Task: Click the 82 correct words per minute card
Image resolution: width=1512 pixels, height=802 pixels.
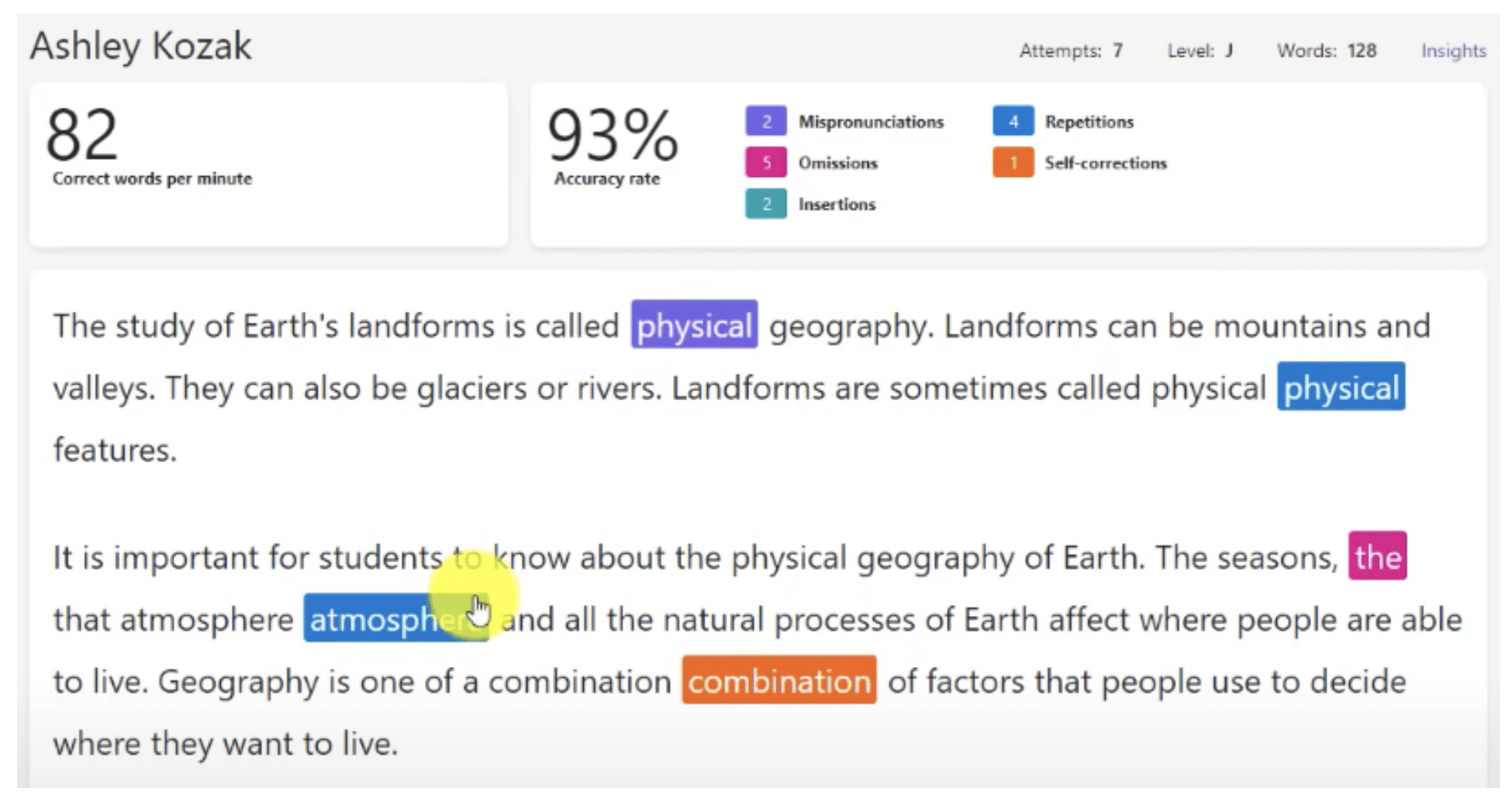Action: pos(268,165)
